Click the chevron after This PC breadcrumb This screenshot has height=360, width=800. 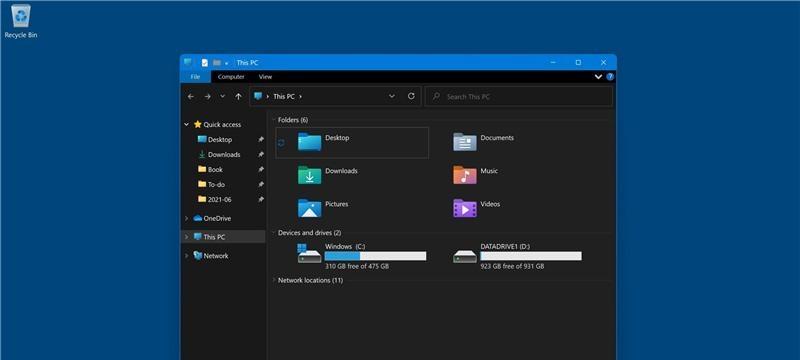tap(301, 96)
